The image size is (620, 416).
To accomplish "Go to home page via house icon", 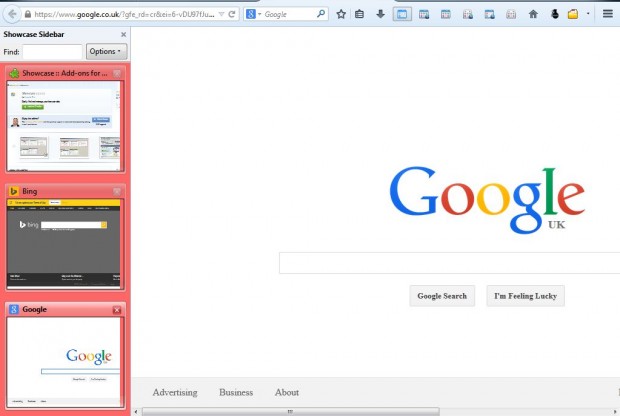I will click(x=533, y=14).
